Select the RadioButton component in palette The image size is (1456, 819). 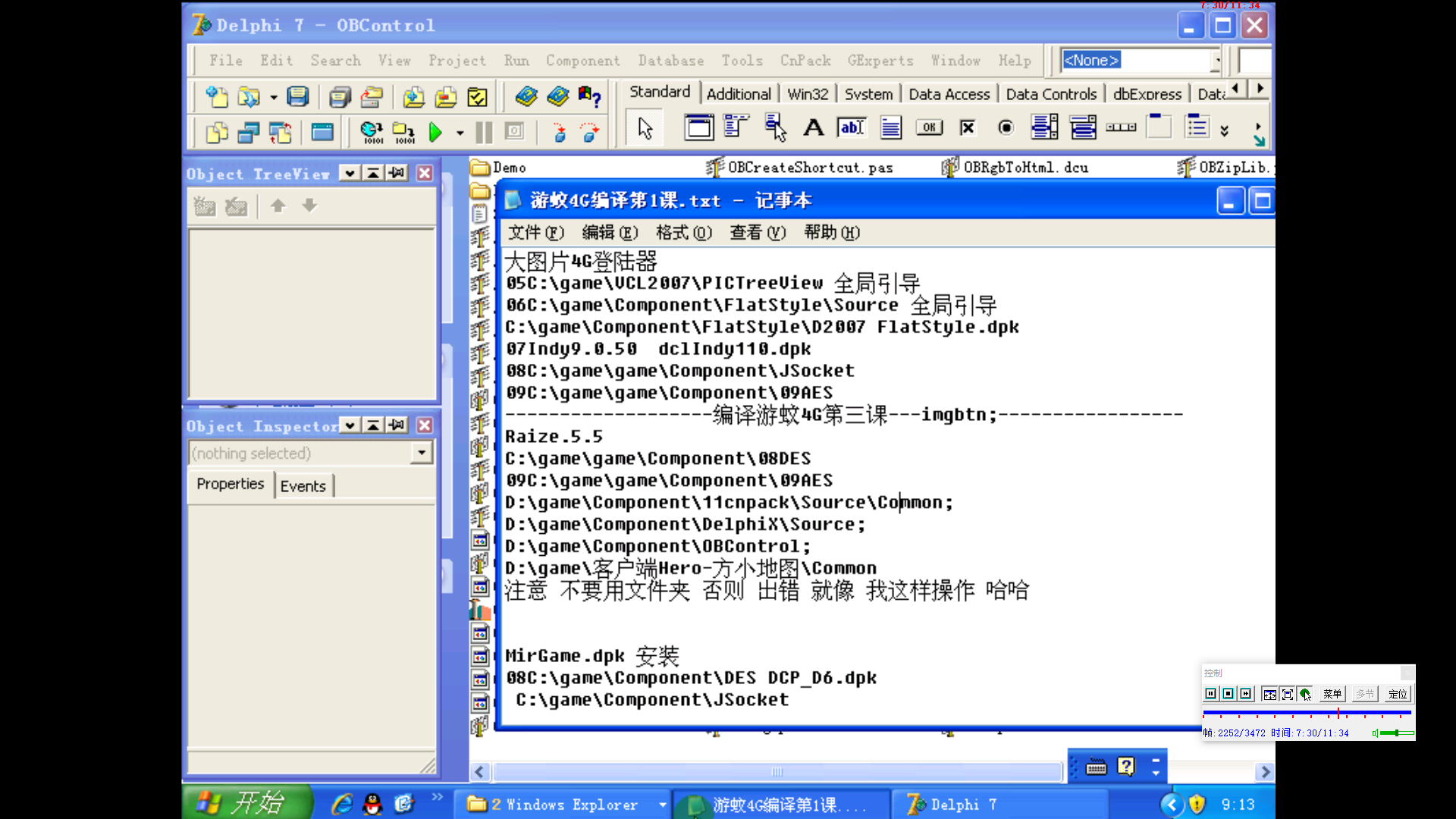pyautogui.click(x=1006, y=127)
